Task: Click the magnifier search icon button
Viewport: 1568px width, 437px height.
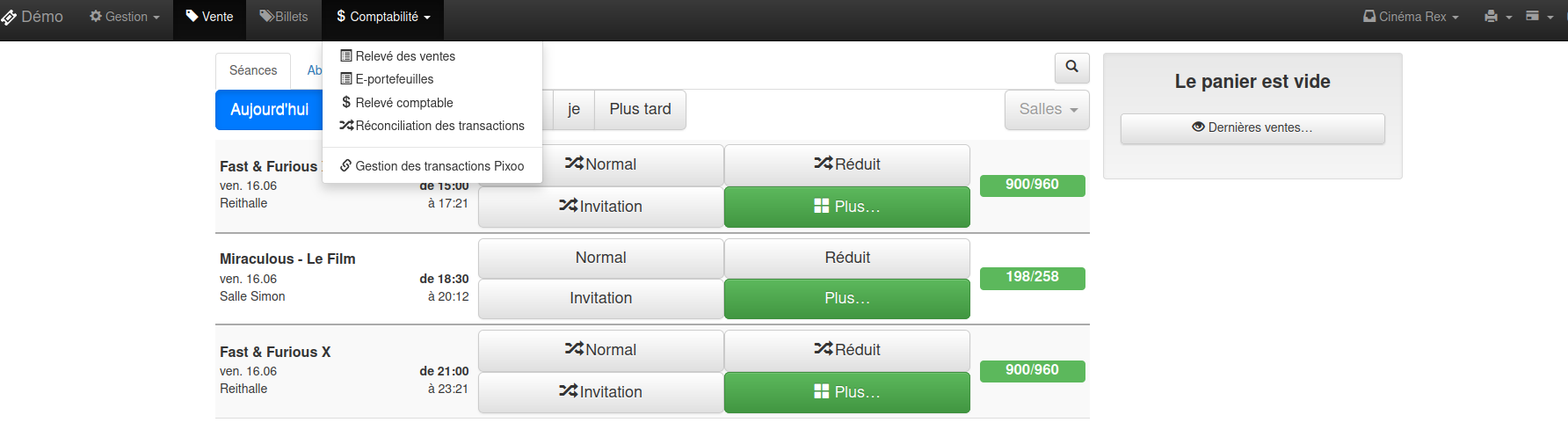Action: pos(1071,67)
